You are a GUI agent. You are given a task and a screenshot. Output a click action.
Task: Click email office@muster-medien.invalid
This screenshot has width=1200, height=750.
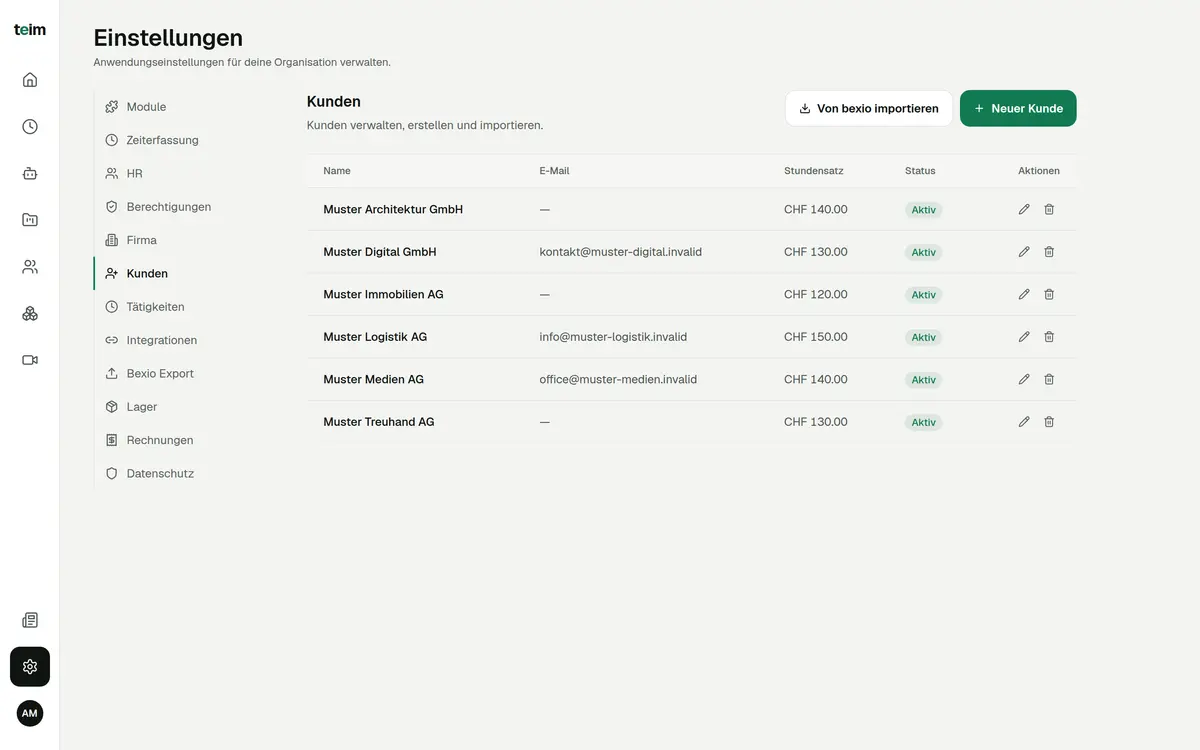(618, 379)
